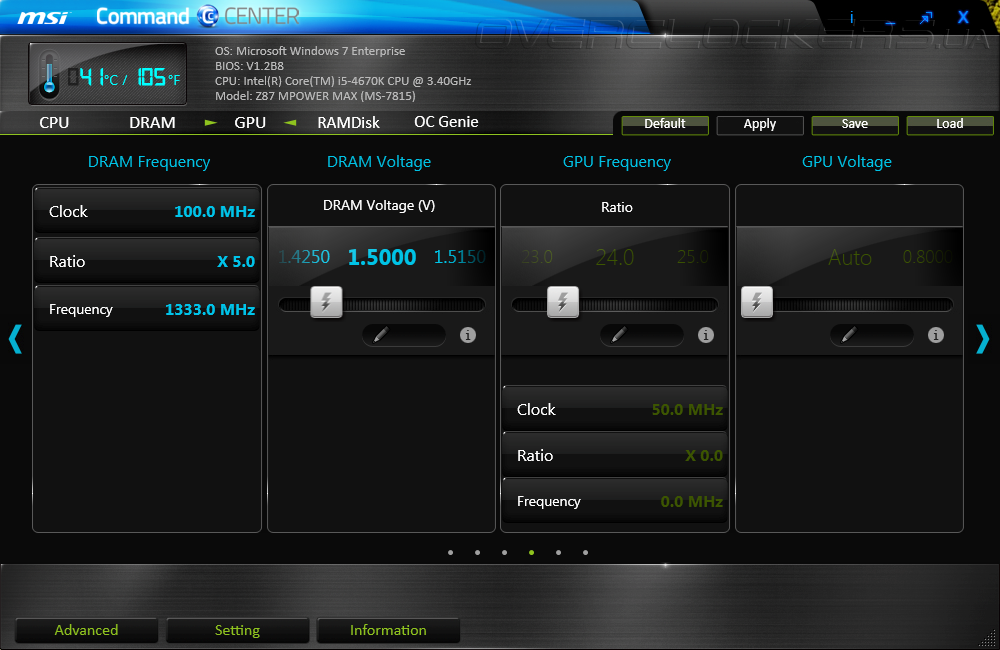This screenshot has width=1000, height=650.
Task: Click GPU Clock 50.0 MHz row
Action: [615, 409]
